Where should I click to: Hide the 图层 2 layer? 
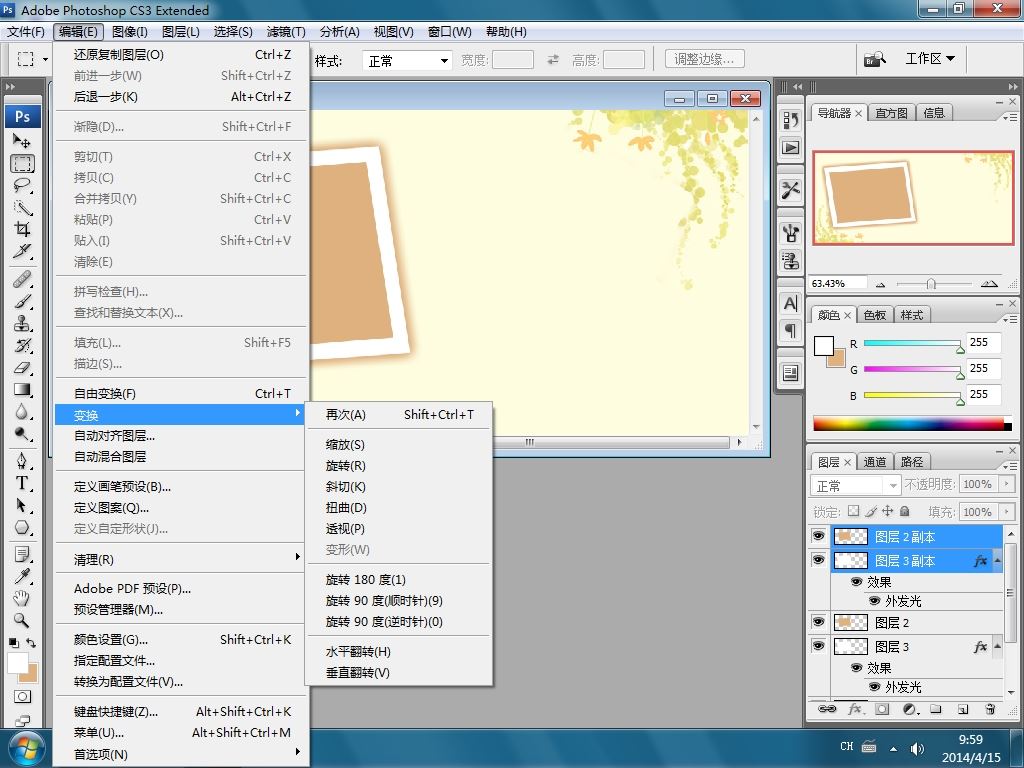coord(818,622)
